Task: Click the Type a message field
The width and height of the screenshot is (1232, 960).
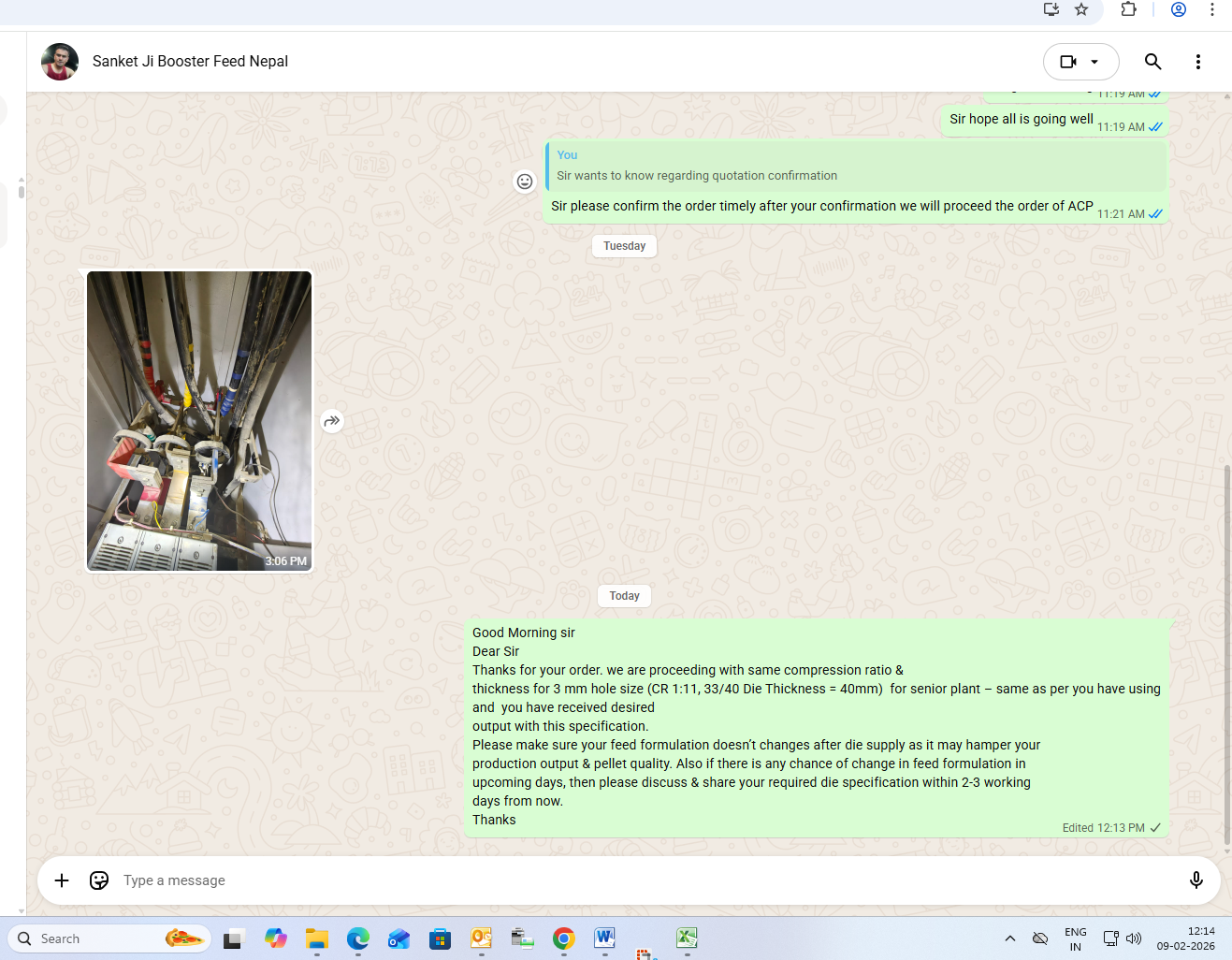Action: [x=636, y=880]
